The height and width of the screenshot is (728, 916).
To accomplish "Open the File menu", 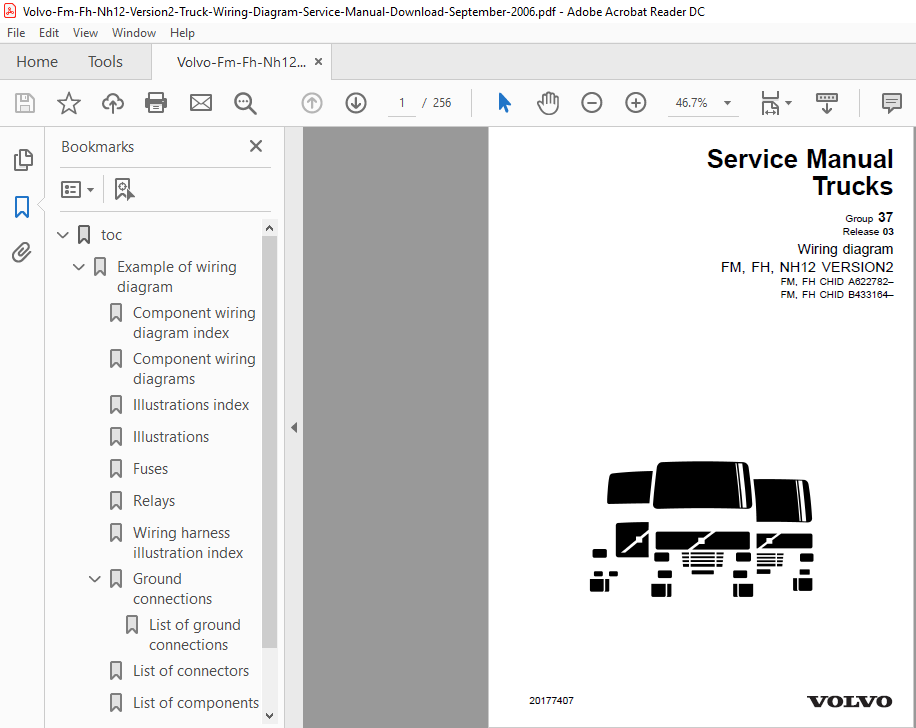I will 16,33.
